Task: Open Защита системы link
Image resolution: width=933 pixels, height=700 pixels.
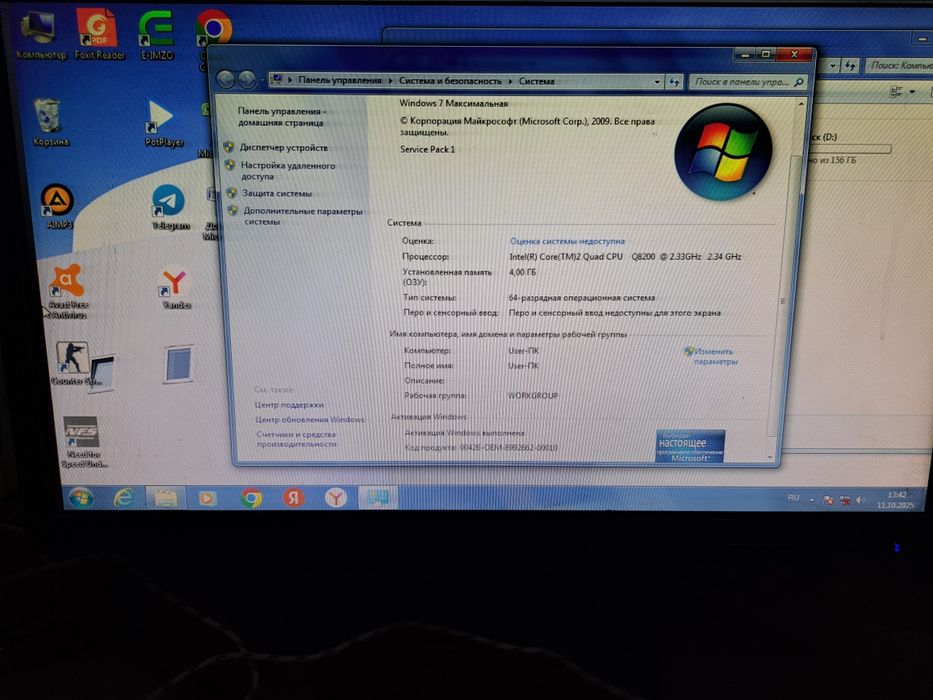Action: point(277,193)
